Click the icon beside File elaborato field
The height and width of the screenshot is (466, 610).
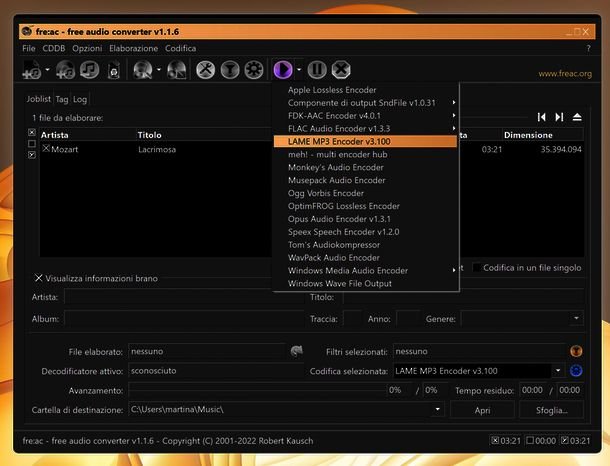(x=296, y=351)
